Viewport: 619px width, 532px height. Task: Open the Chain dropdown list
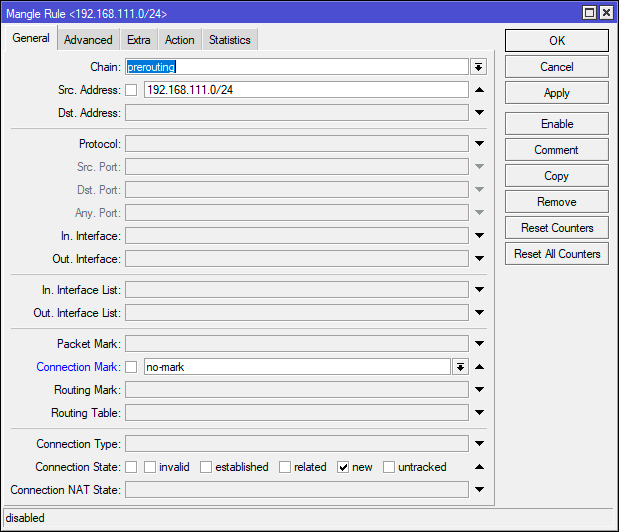478,67
